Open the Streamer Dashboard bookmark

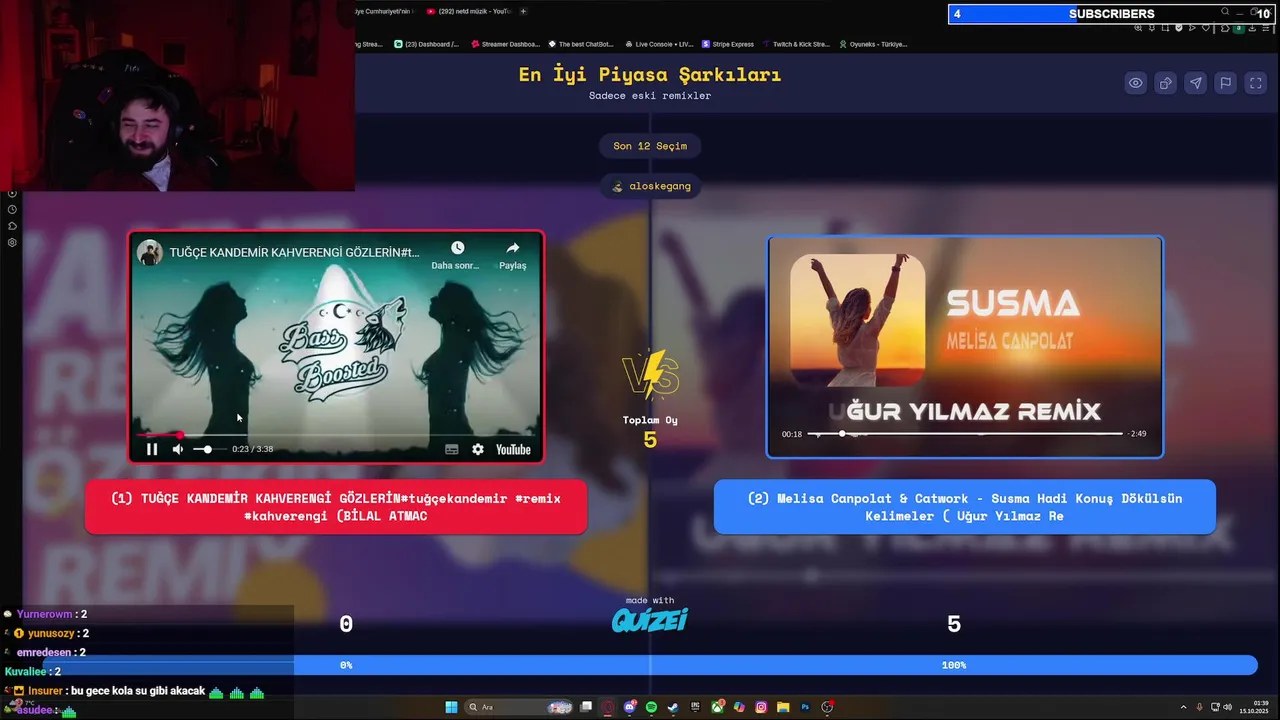tap(505, 44)
